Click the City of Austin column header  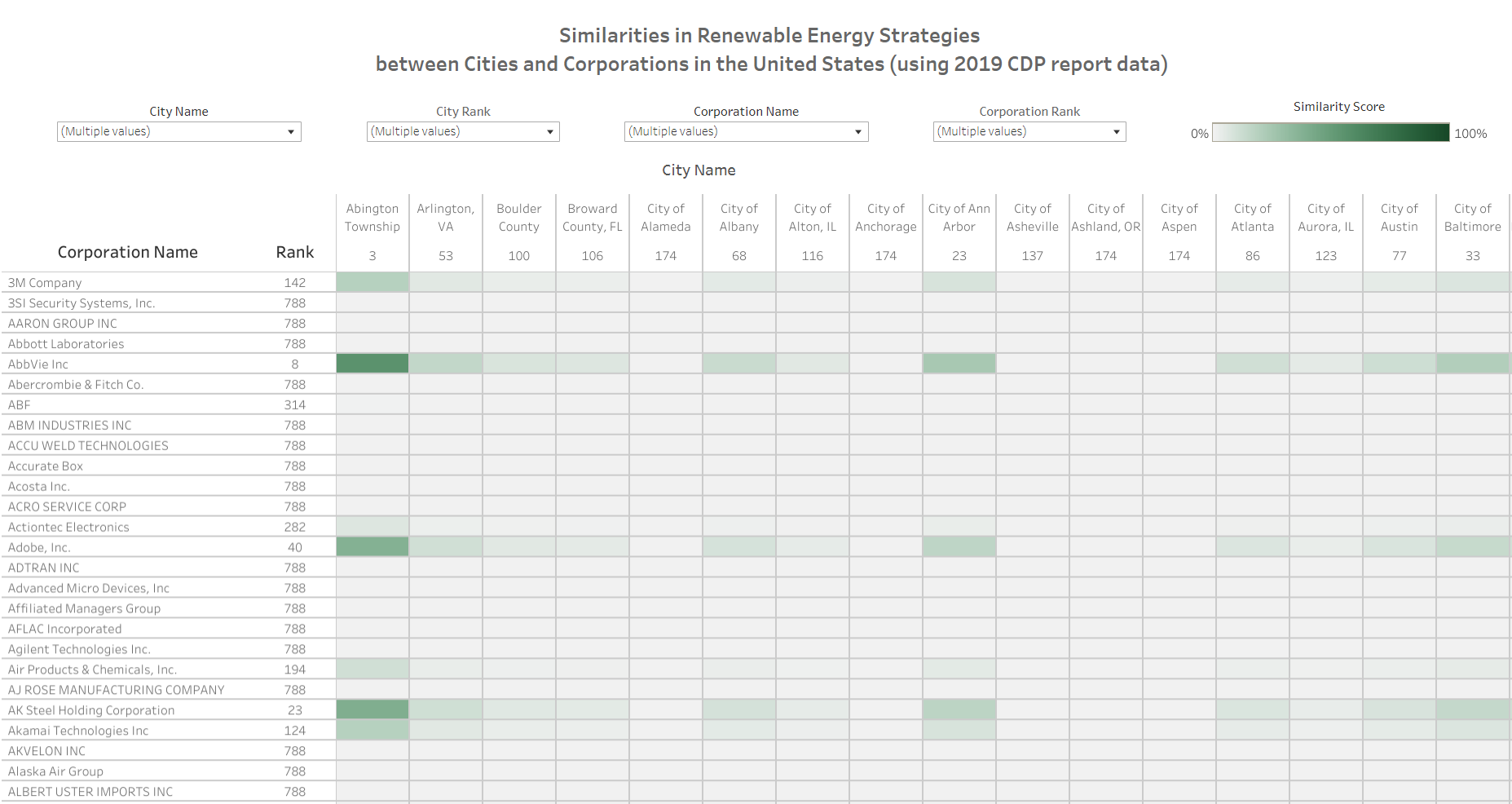(x=1400, y=218)
